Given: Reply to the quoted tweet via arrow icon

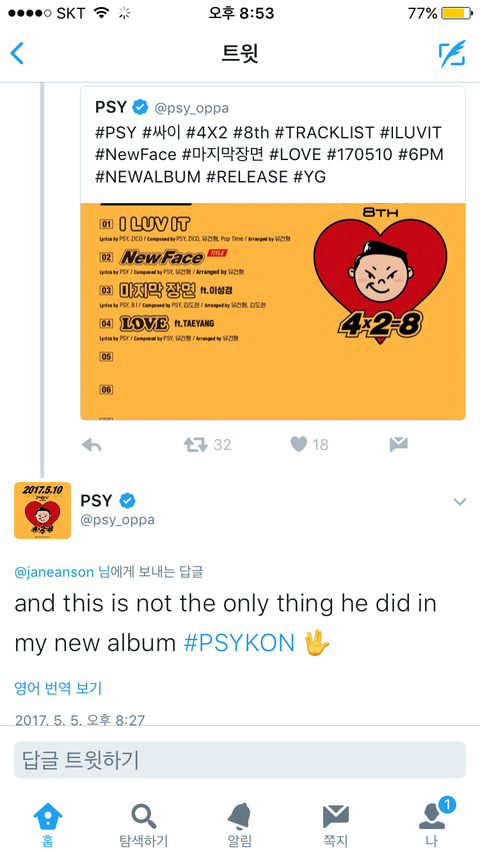Looking at the screenshot, I should coord(92,445).
